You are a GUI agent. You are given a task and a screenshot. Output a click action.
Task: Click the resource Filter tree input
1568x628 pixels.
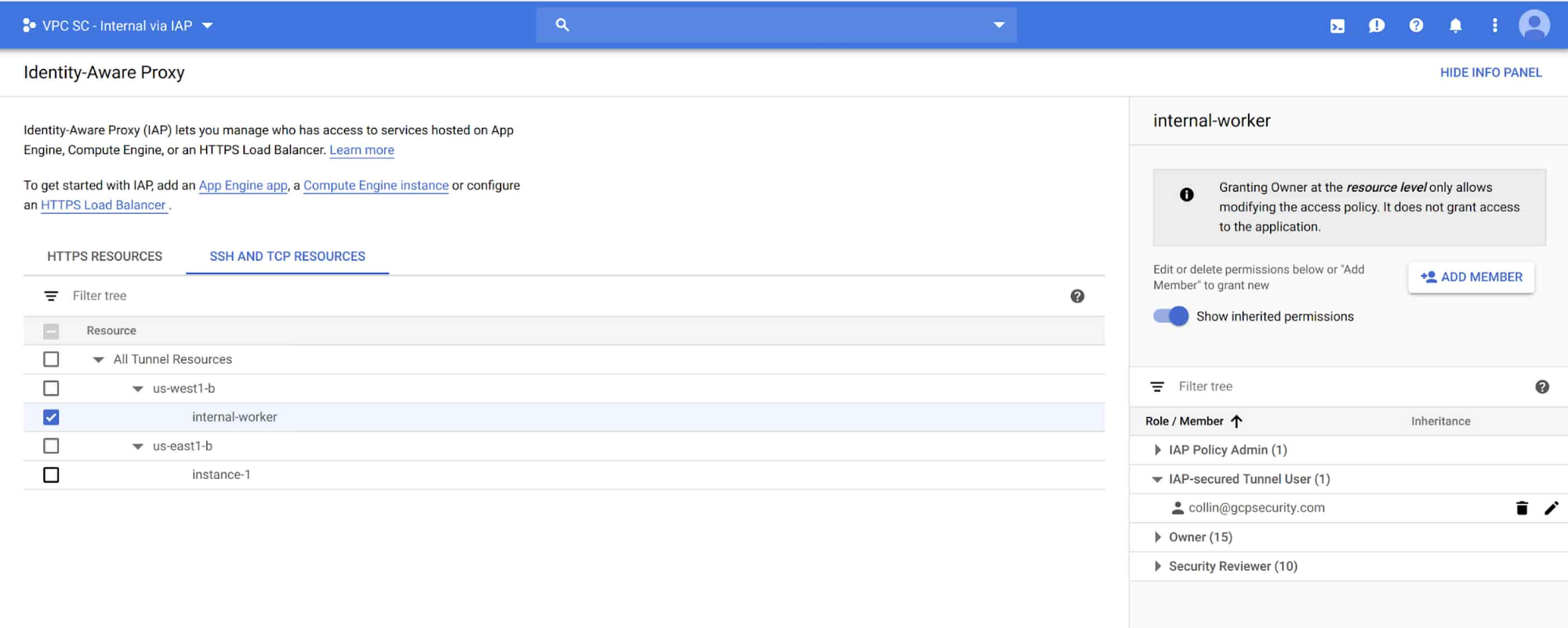pos(564,296)
